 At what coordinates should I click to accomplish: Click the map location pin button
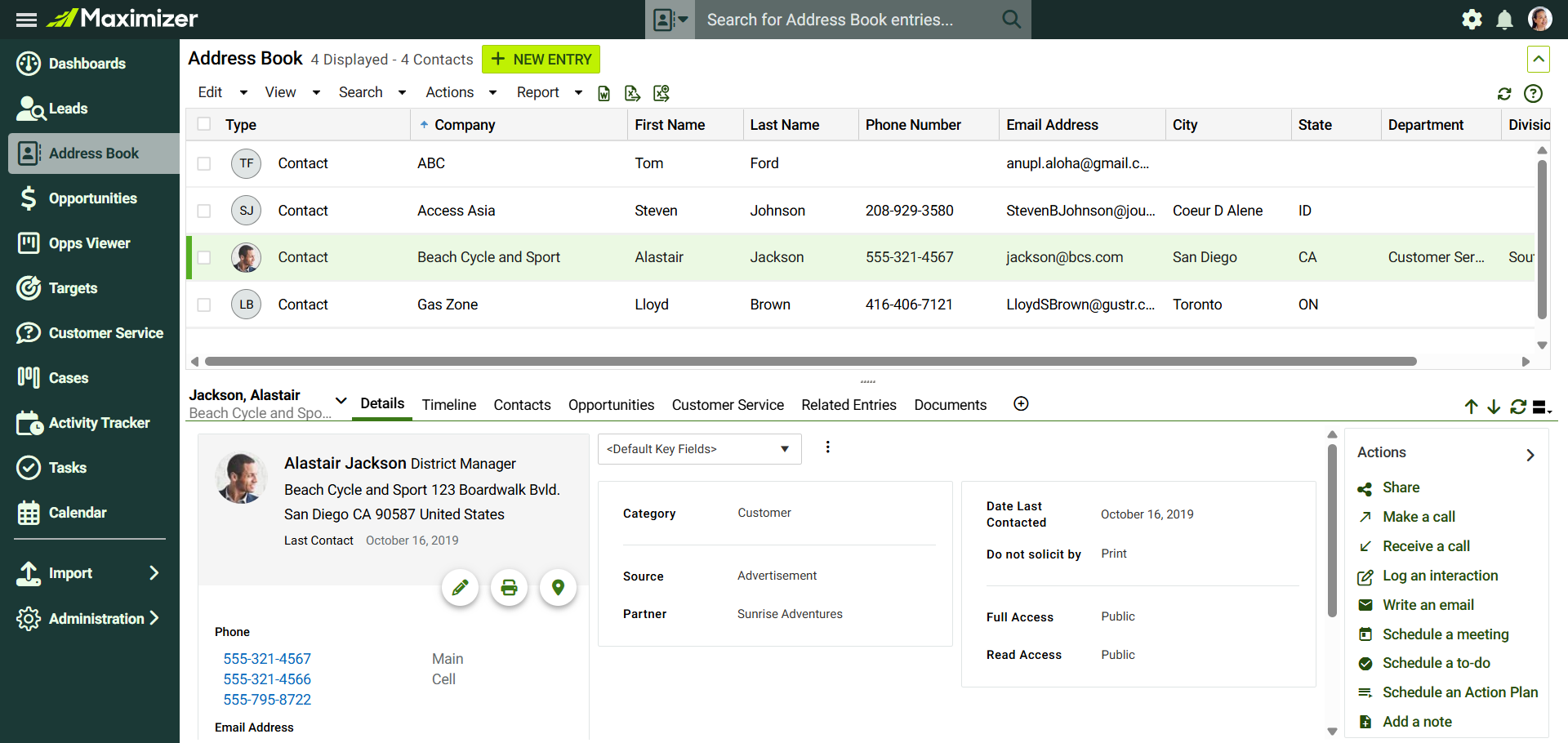tap(558, 587)
